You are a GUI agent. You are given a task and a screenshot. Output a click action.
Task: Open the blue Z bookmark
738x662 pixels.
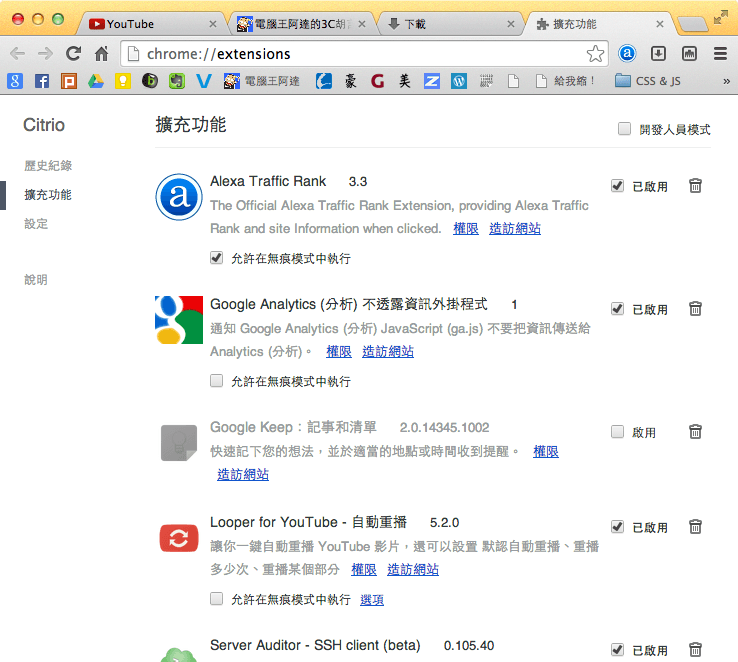click(x=432, y=81)
